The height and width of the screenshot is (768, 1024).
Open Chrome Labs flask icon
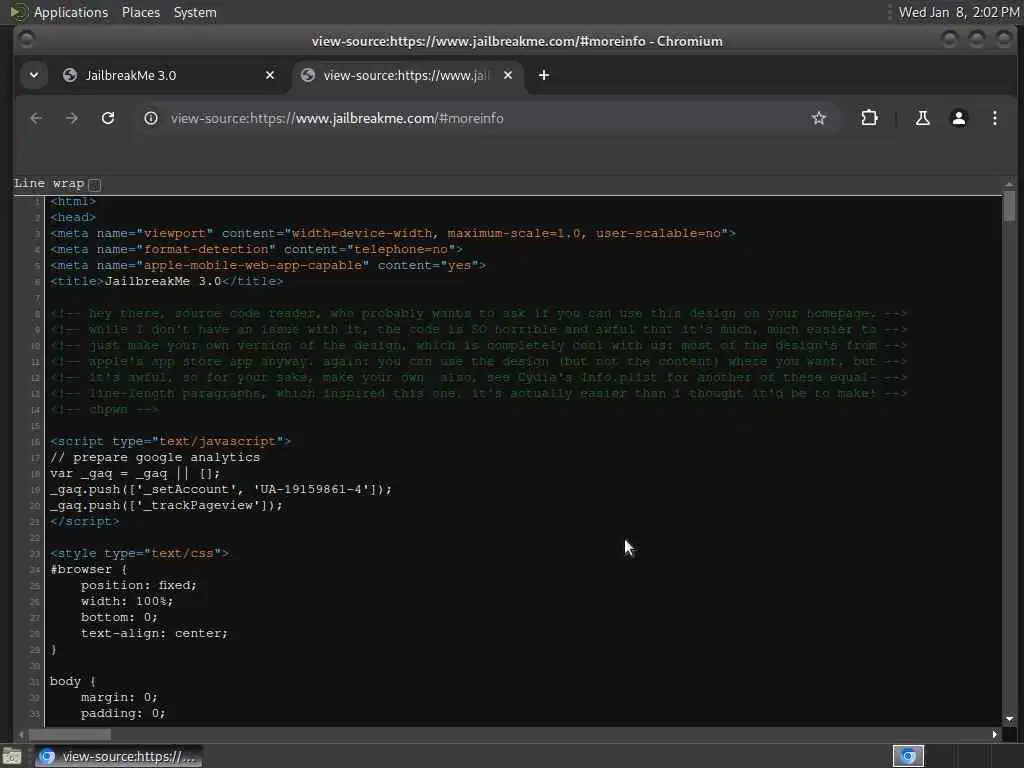[x=922, y=118]
